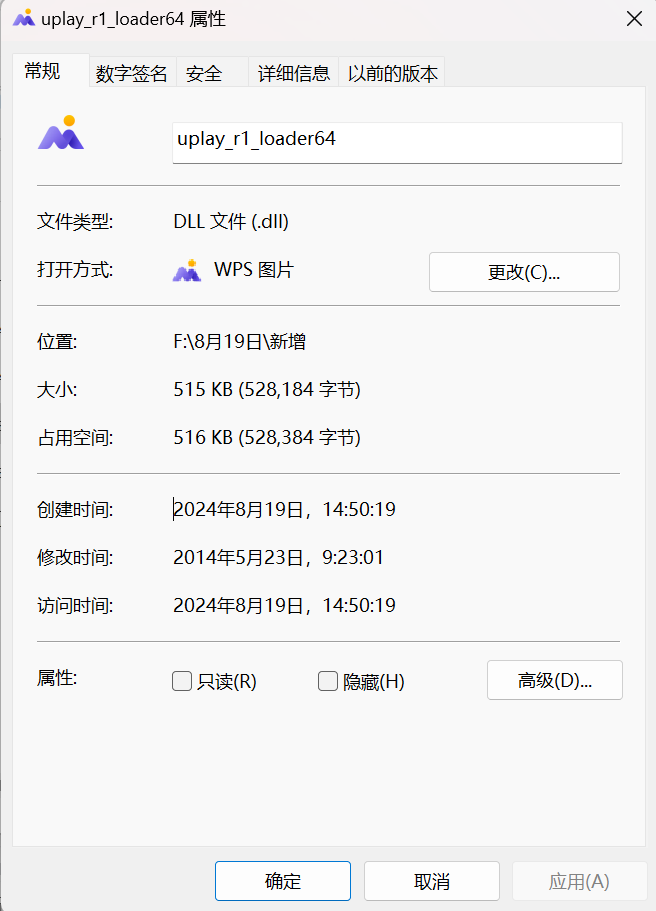This screenshot has height=911, width=656.
Task: Go to the 详细信息 tab
Action: click(x=294, y=73)
